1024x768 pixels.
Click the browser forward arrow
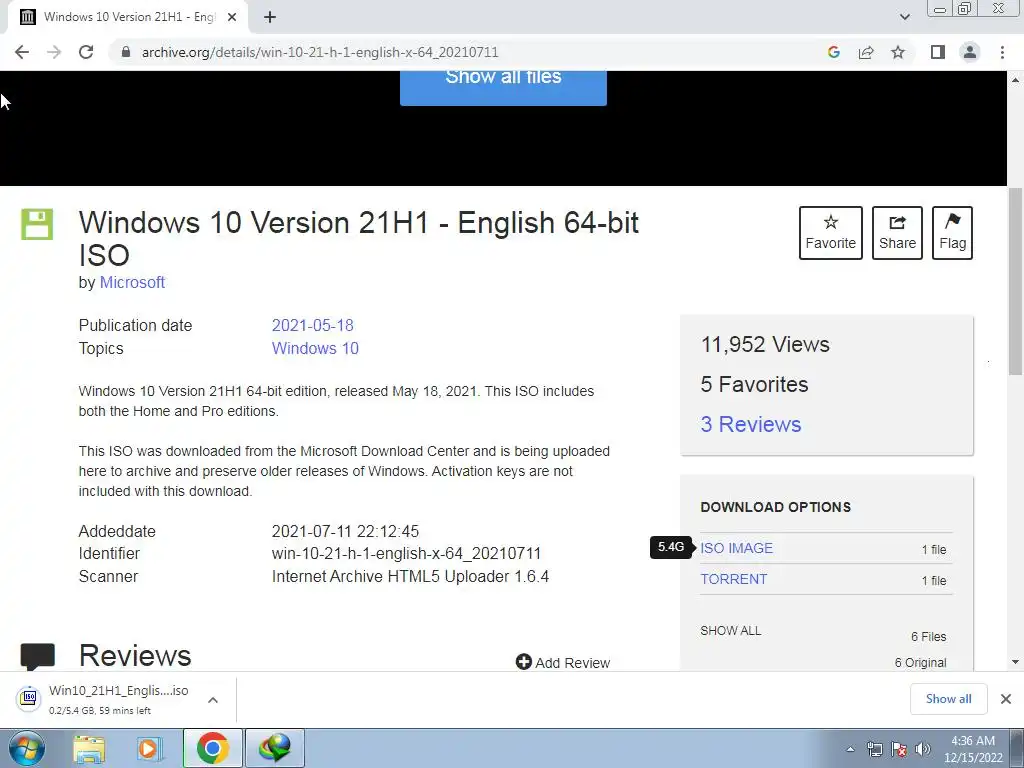point(54,52)
